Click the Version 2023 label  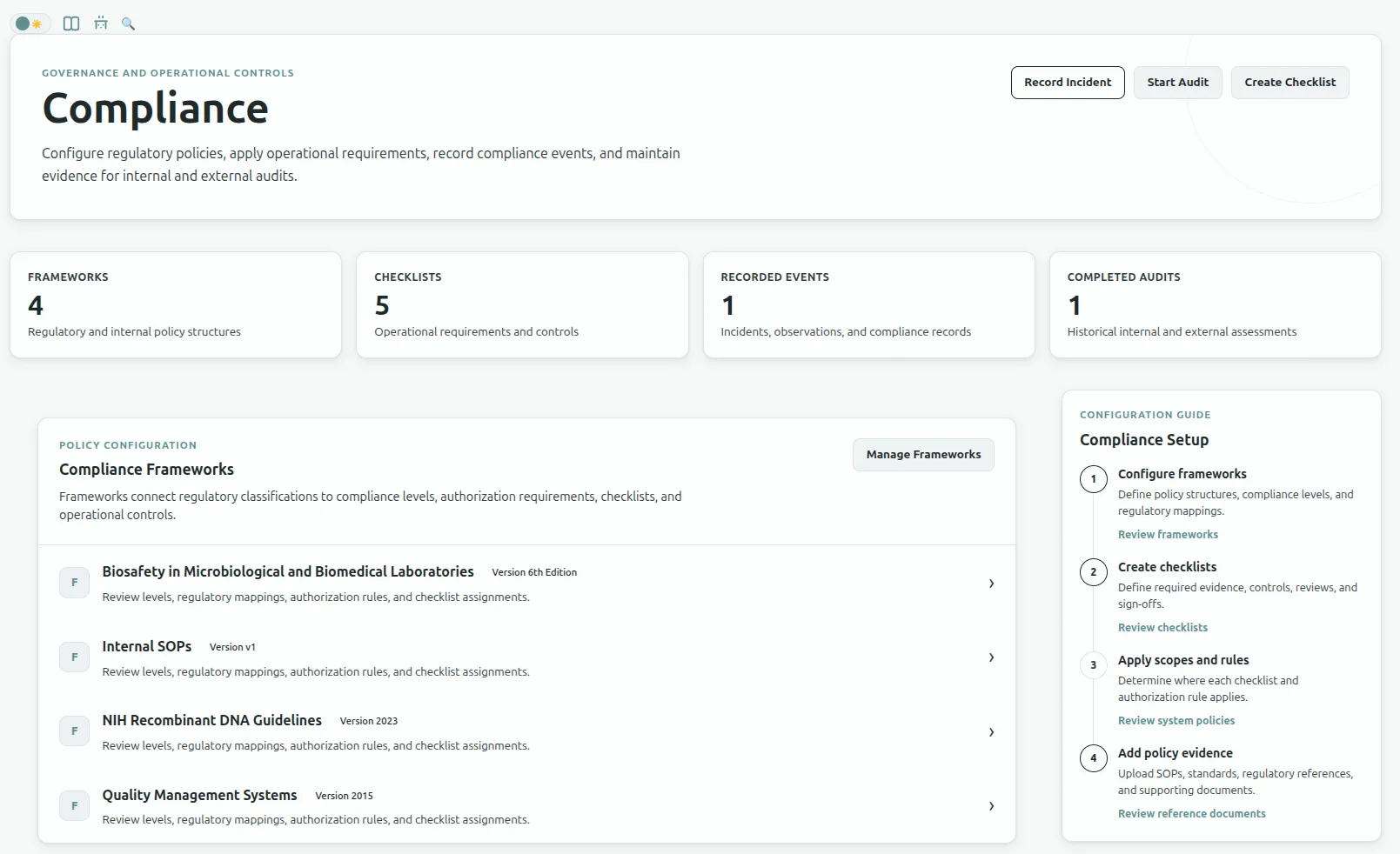click(369, 721)
